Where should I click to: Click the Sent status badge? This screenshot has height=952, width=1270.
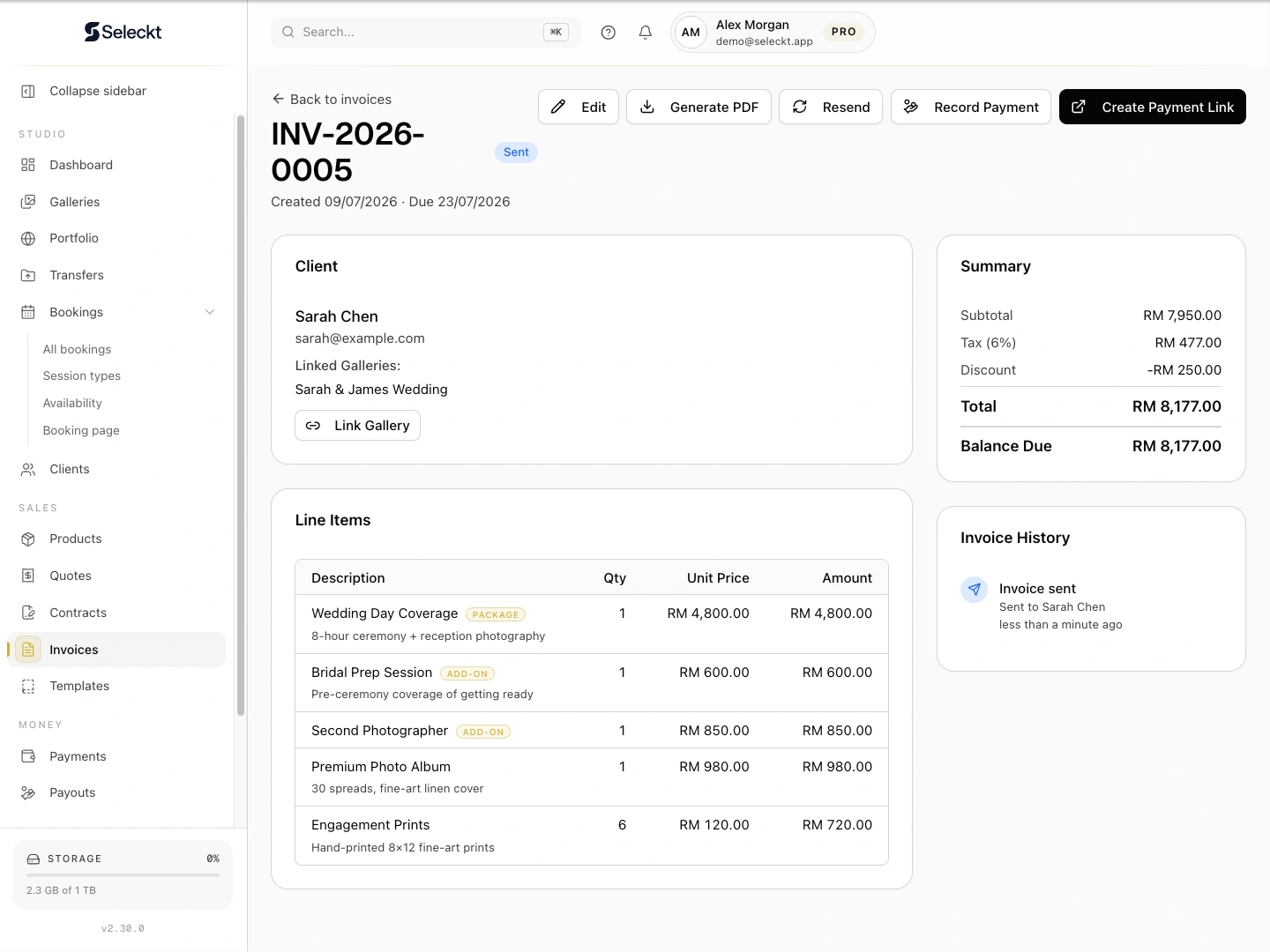click(x=516, y=152)
